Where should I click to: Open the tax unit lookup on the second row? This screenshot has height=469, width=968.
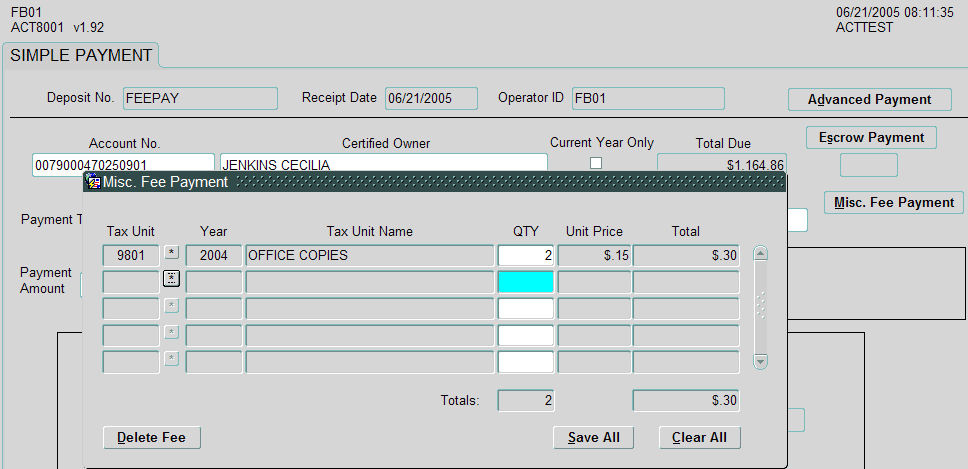click(x=171, y=279)
